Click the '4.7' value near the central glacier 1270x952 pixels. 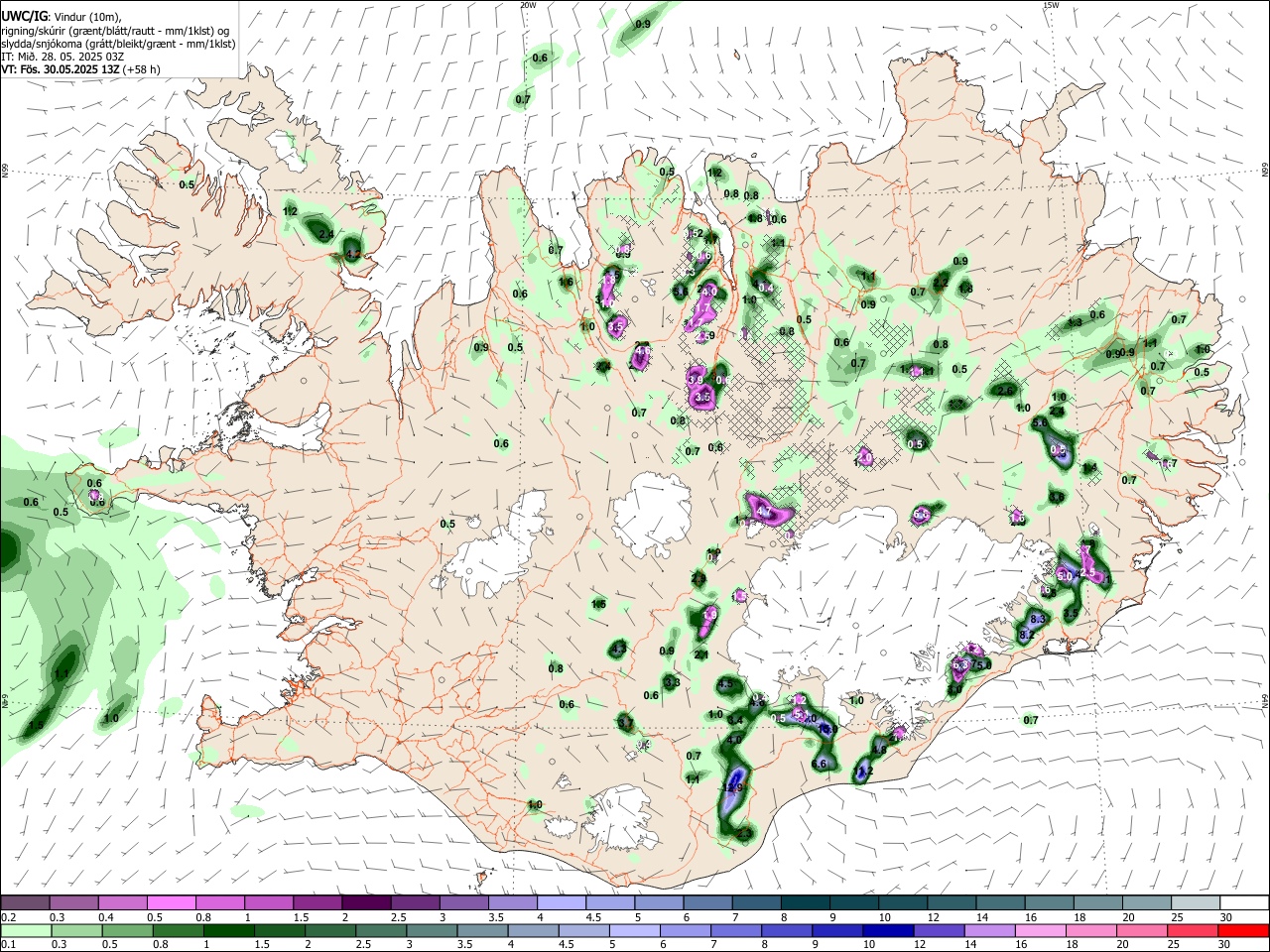(764, 511)
